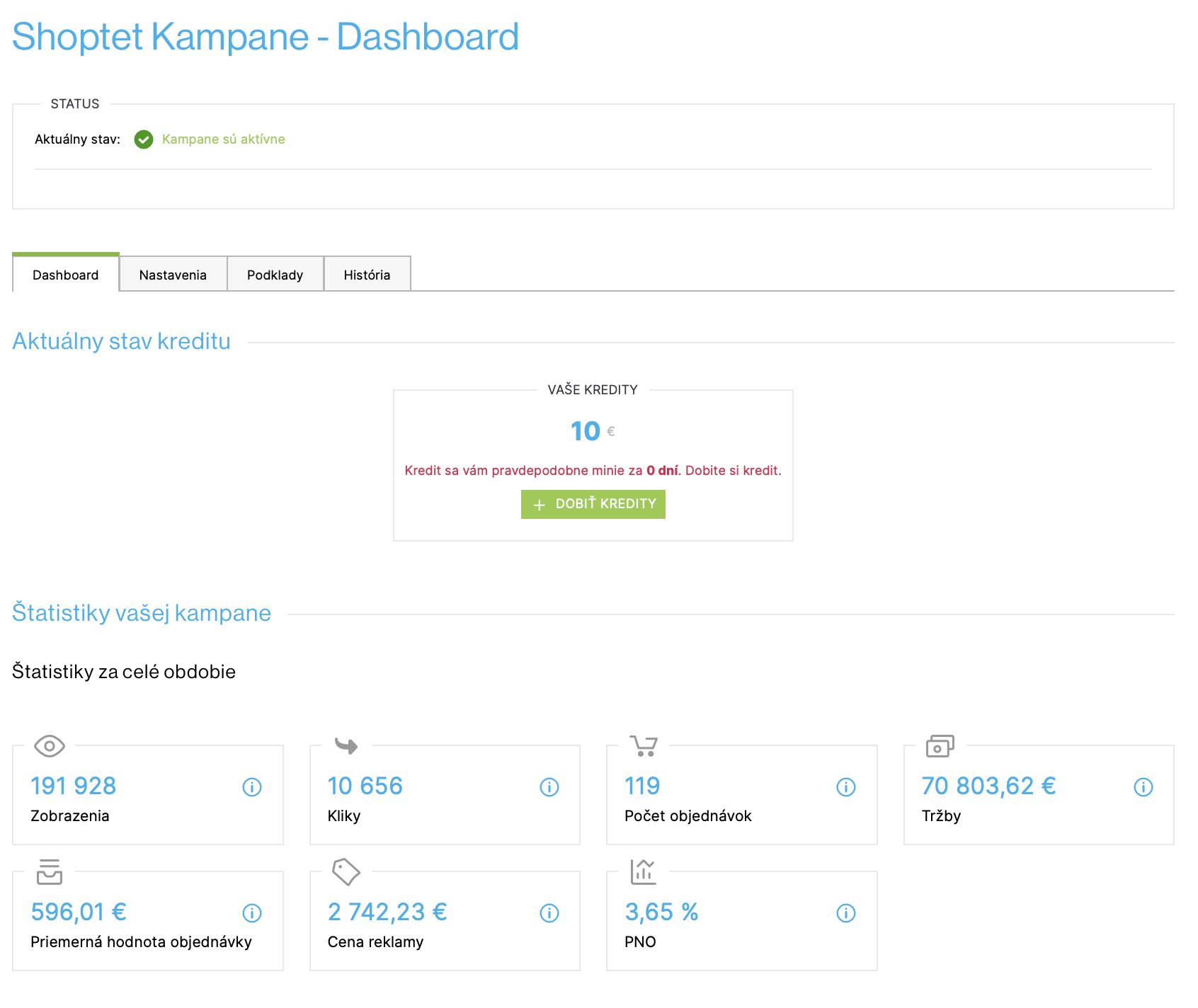Image resolution: width=1198 pixels, height=1008 pixels.
Task: Click the 'Priemerná hodnota objednávky' label
Action: 142,942
